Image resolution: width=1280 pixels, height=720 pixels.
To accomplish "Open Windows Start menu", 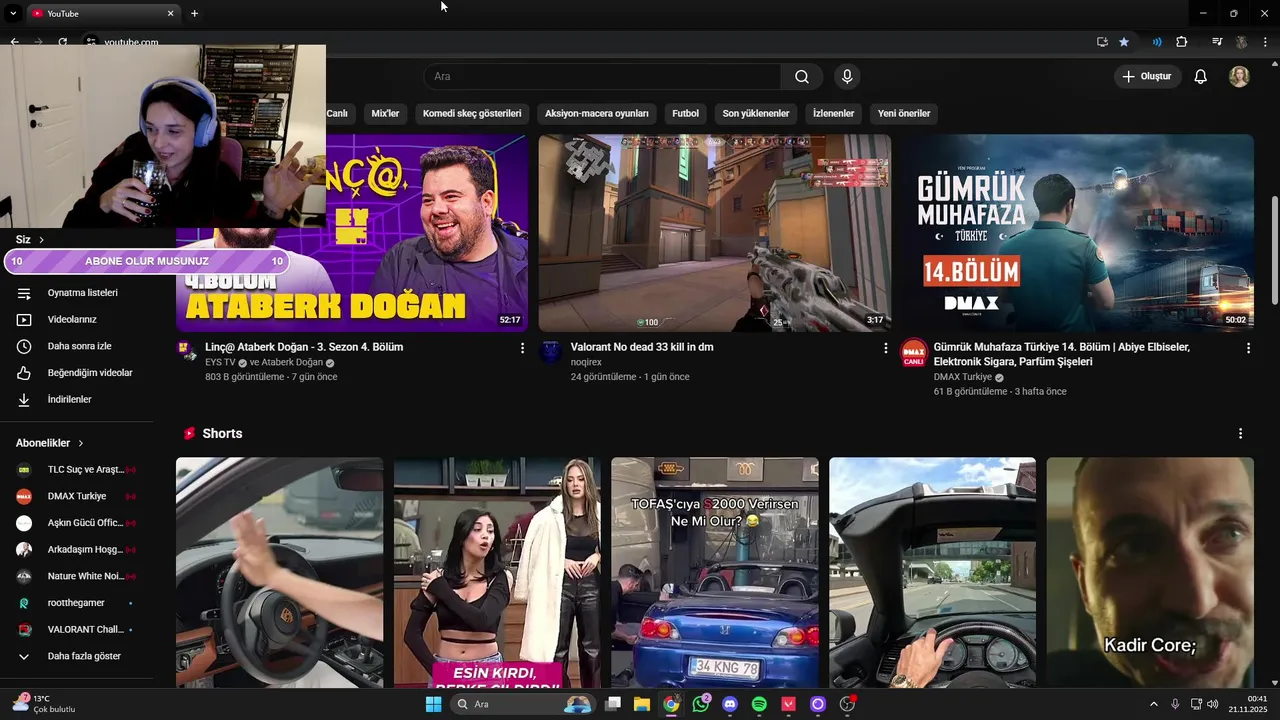I will [433, 704].
